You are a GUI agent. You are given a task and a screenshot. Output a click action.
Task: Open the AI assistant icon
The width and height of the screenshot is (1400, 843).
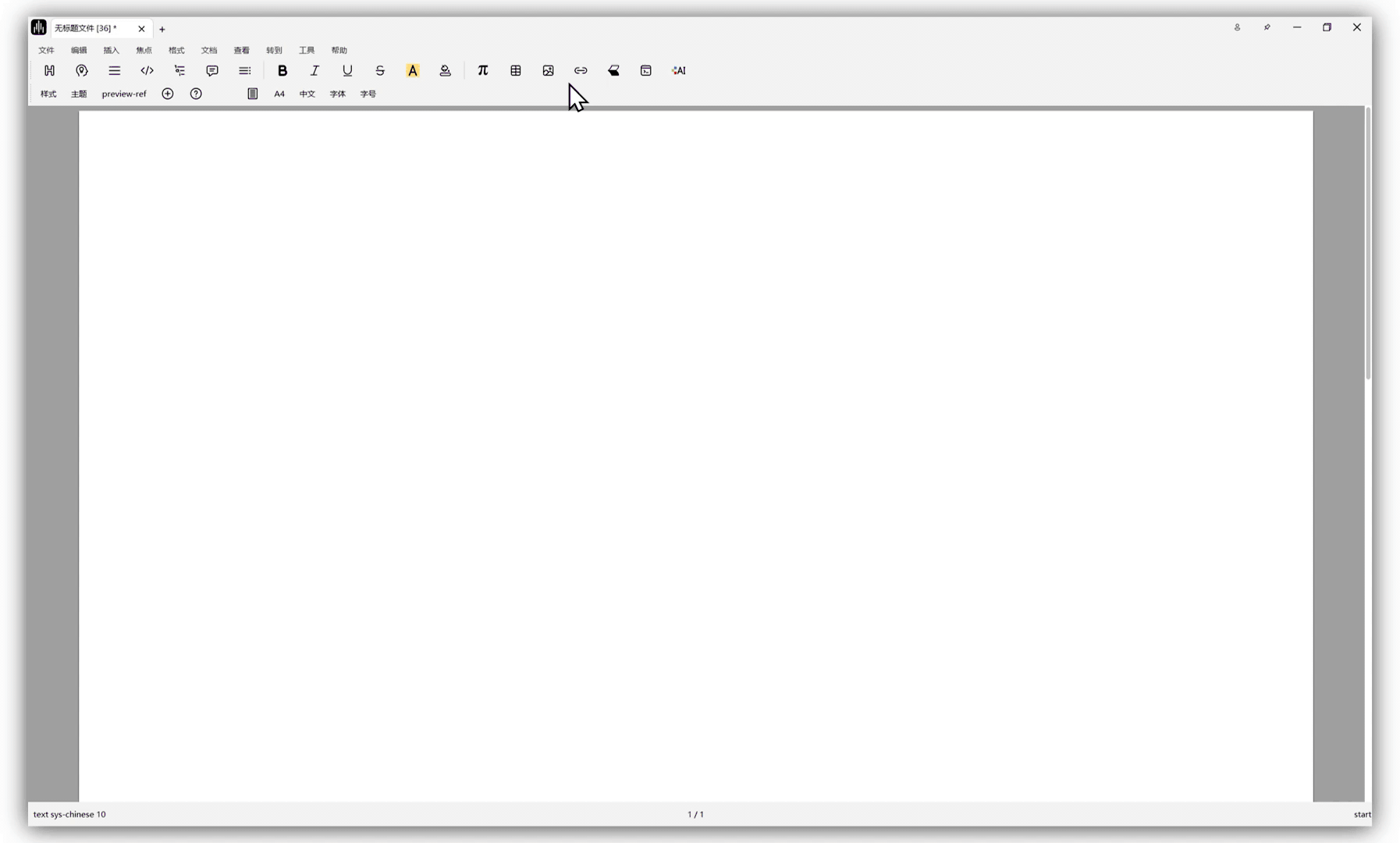(x=679, y=70)
